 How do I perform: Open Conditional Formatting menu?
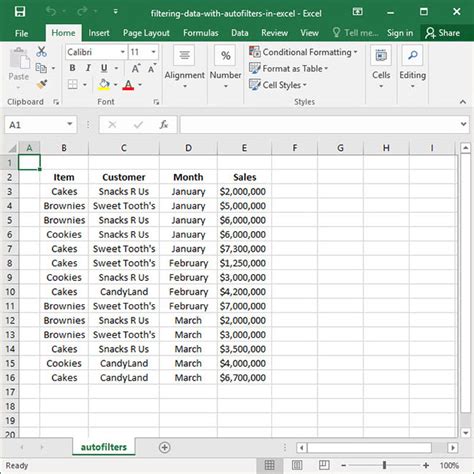(303, 52)
